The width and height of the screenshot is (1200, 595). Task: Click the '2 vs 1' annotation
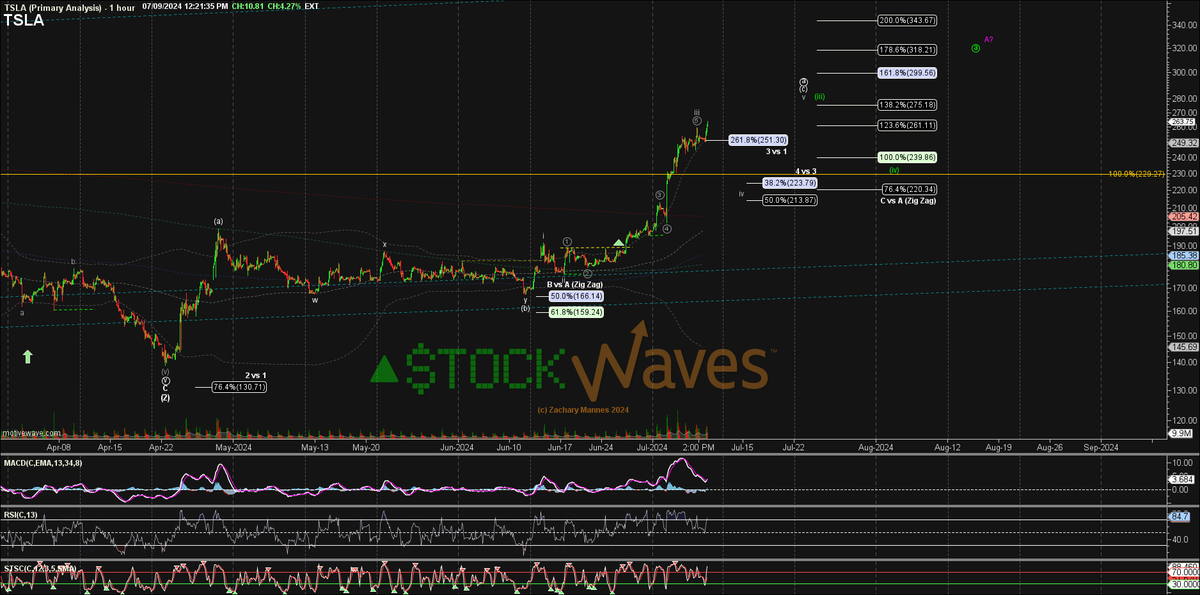[x=255, y=375]
